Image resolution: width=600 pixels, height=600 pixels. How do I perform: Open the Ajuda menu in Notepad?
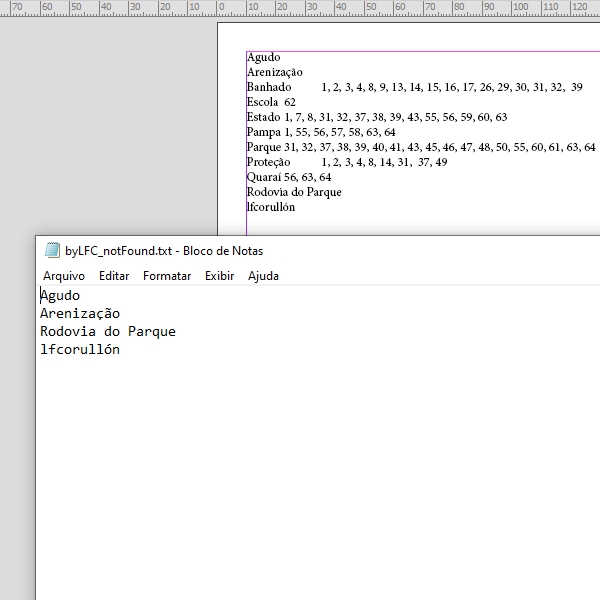(x=263, y=276)
